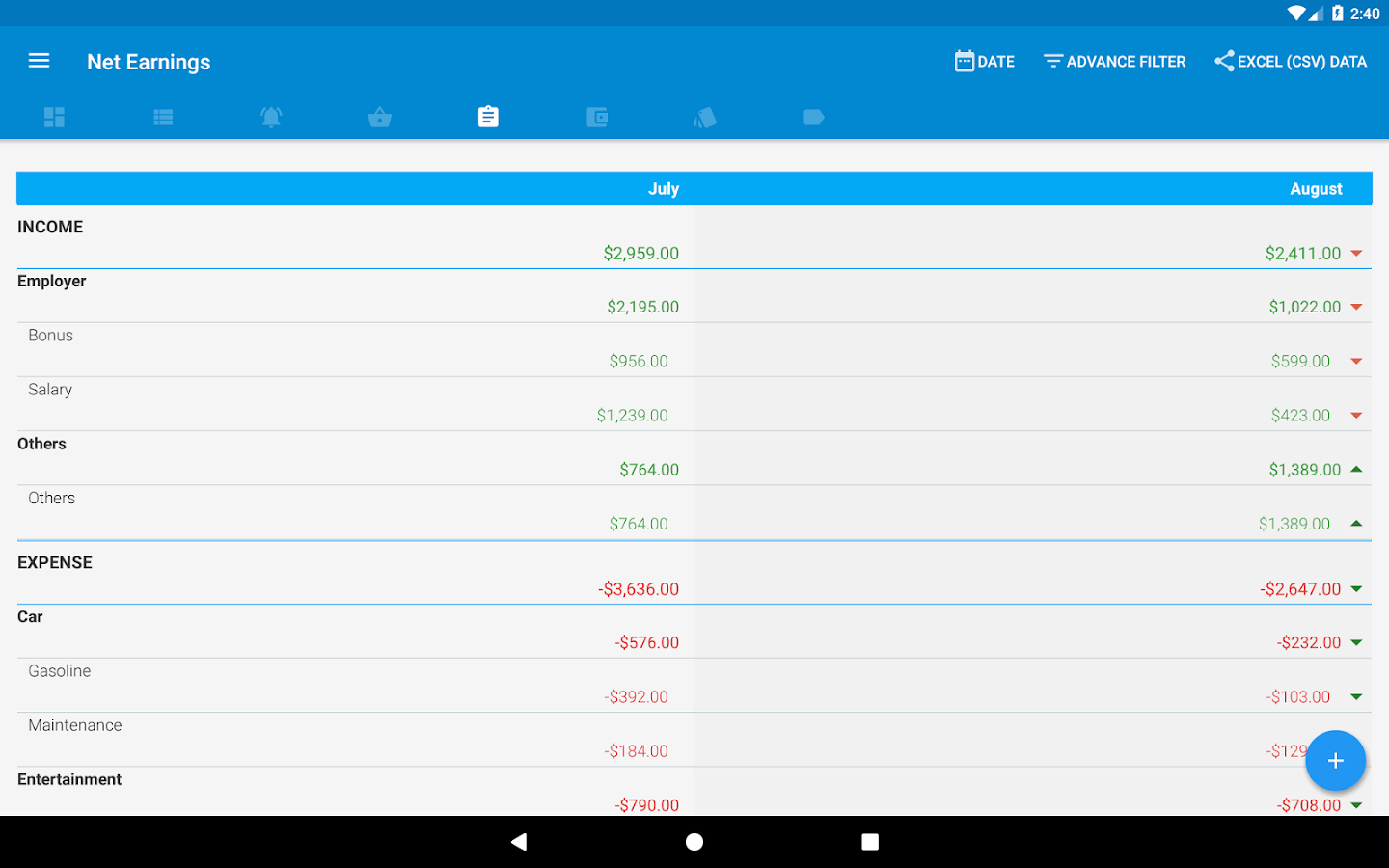Click July Gasoline amount -$392.00
Image resolution: width=1389 pixels, height=868 pixels.
point(637,696)
